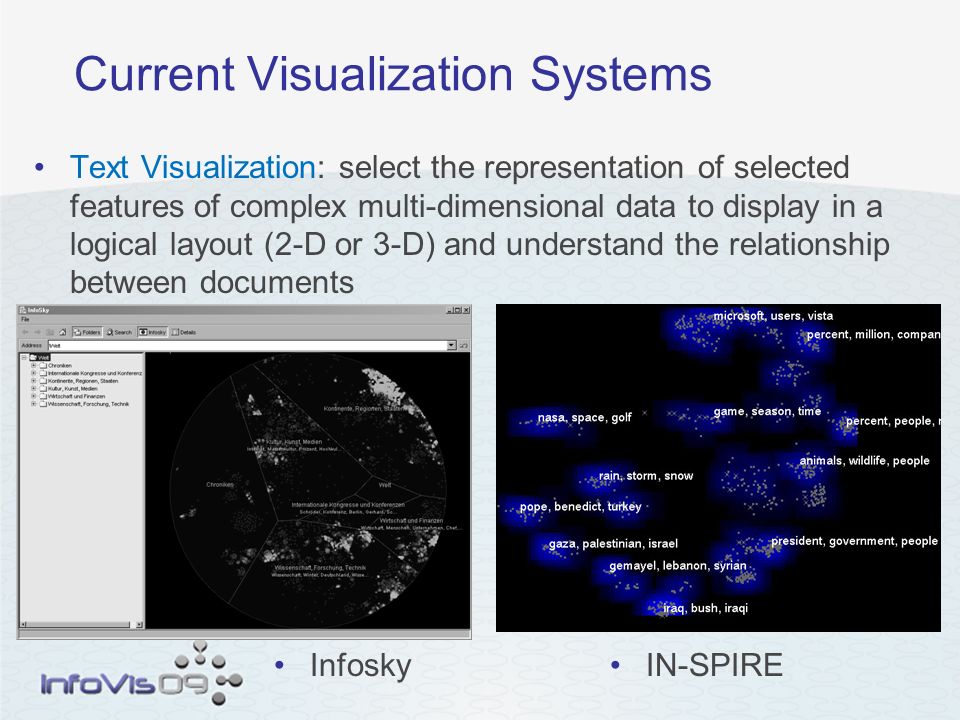
Task: Maximize the InfoSky window
Action: 457,310
